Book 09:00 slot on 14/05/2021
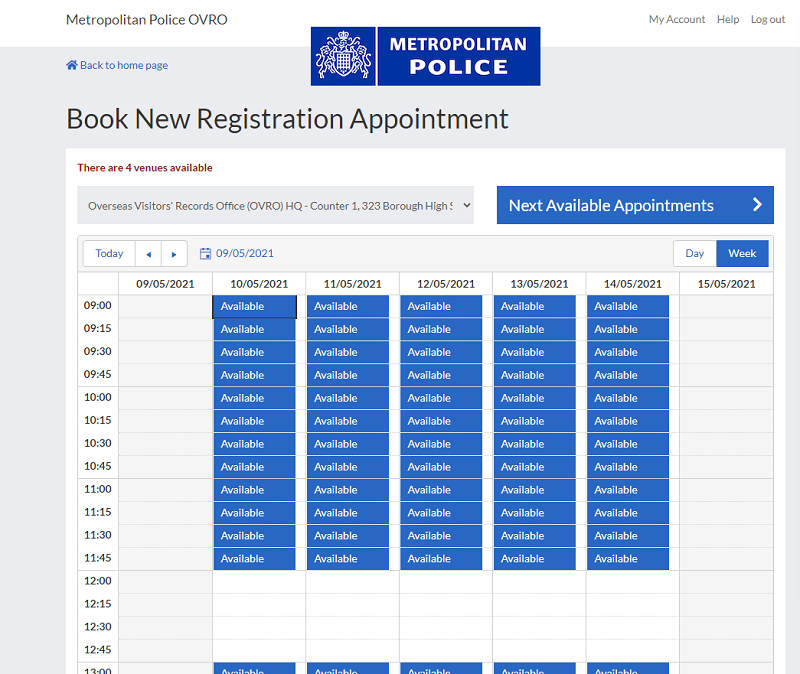This screenshot has height=674, width=800. [628, 307]
